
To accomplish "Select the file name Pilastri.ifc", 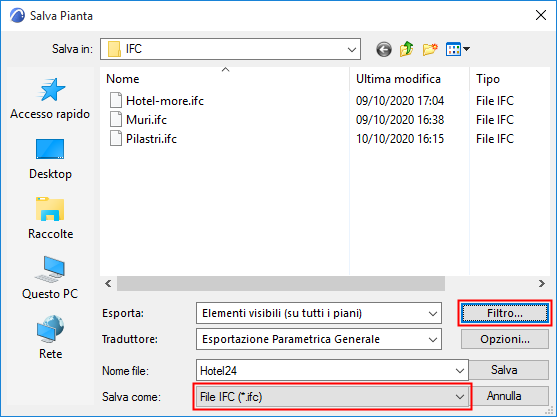I will (151, 139).
